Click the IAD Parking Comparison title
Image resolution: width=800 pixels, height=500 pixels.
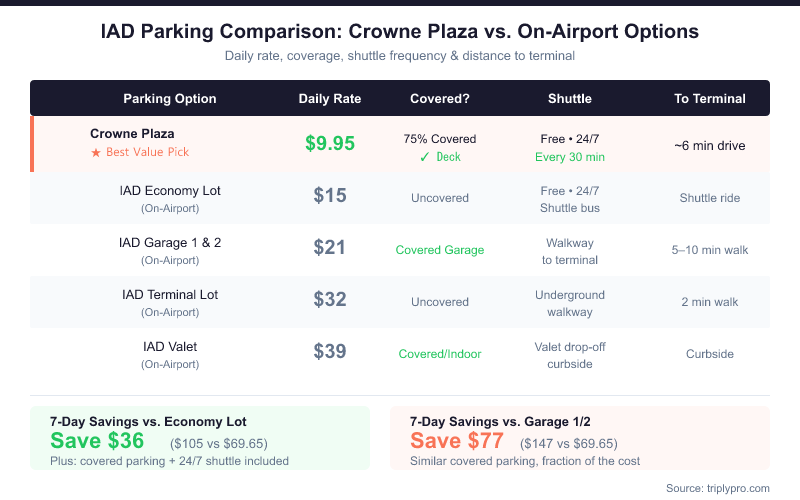point(400,31)
